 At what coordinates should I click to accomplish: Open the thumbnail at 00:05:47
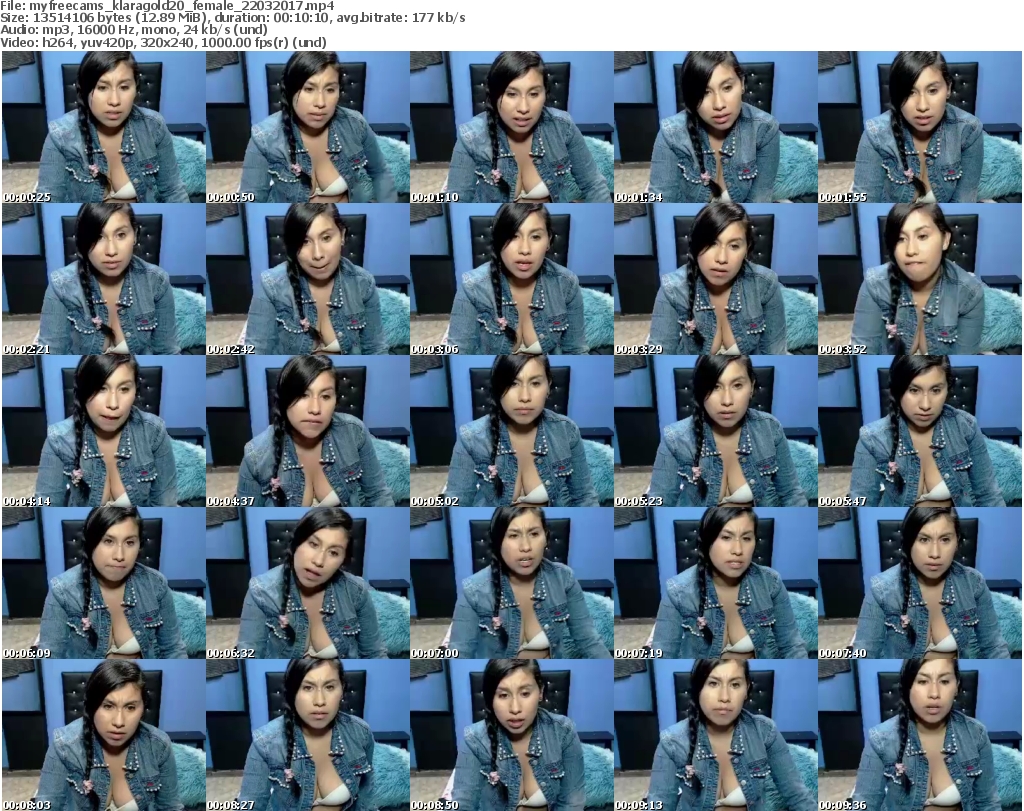click(x=920, y=431)
